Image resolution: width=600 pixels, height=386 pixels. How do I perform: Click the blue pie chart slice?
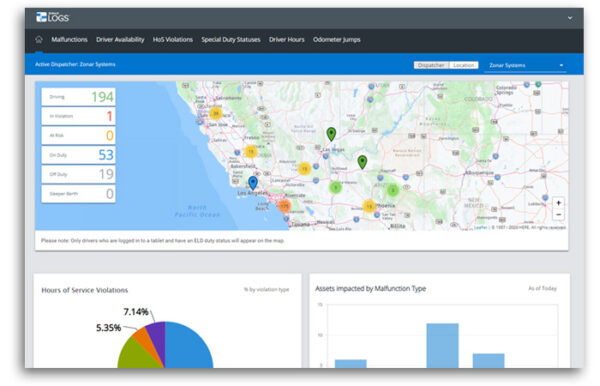[188, 344]
